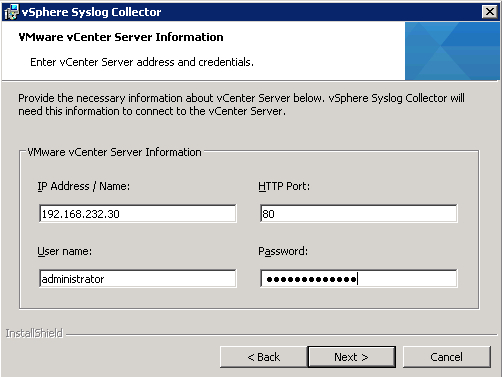The image size is (502, 377).
Task: Click the vSphere Syslog Collector installer icon
Action: (11, 12)
